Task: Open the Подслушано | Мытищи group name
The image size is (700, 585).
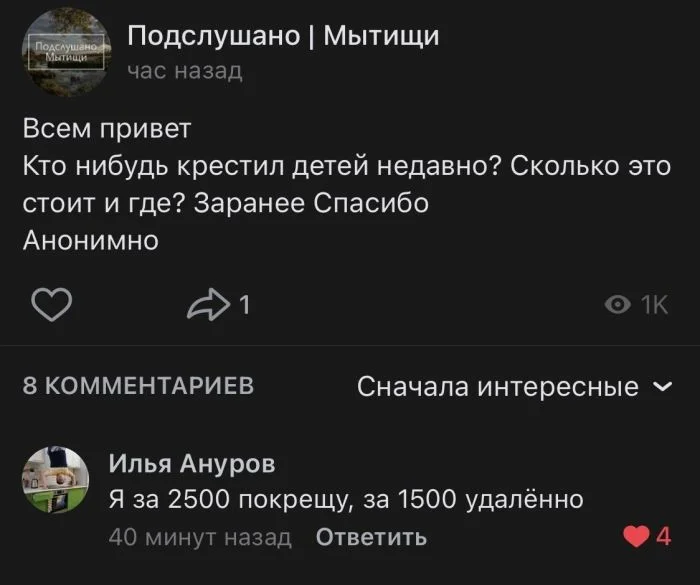Action: [x=284, y=37]
